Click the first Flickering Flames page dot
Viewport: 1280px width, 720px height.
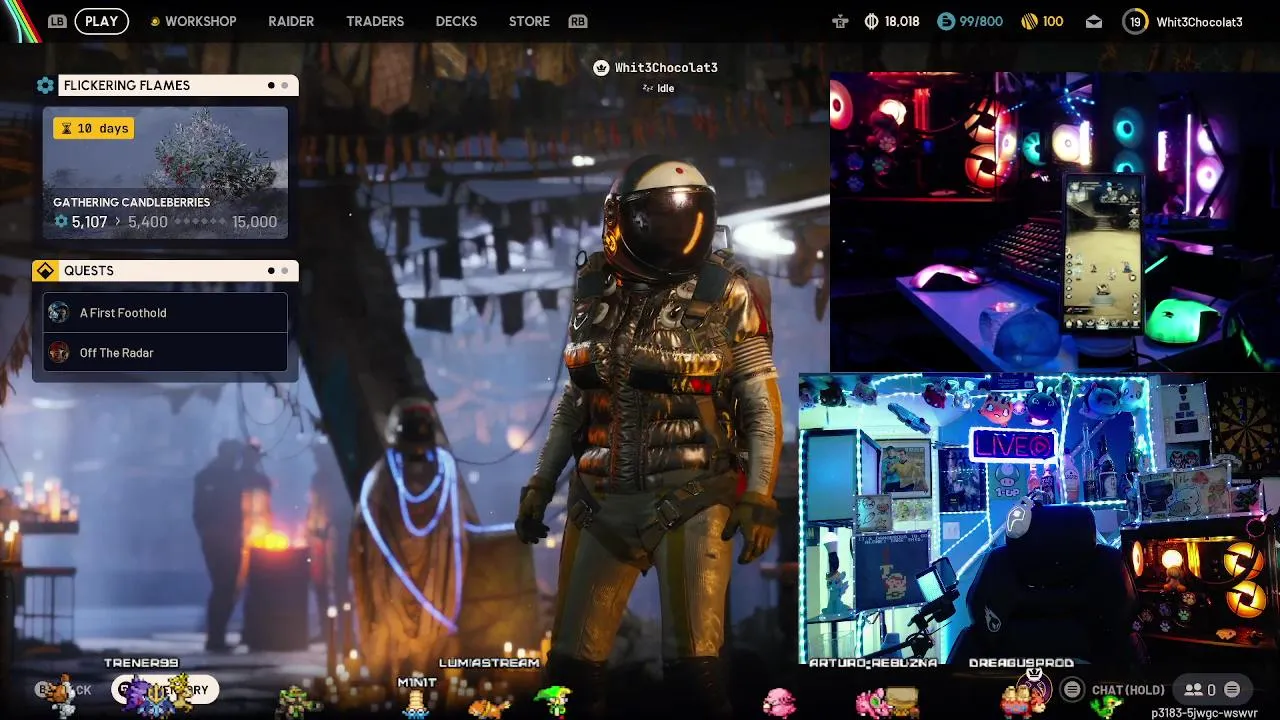click(x=271, y=85)
